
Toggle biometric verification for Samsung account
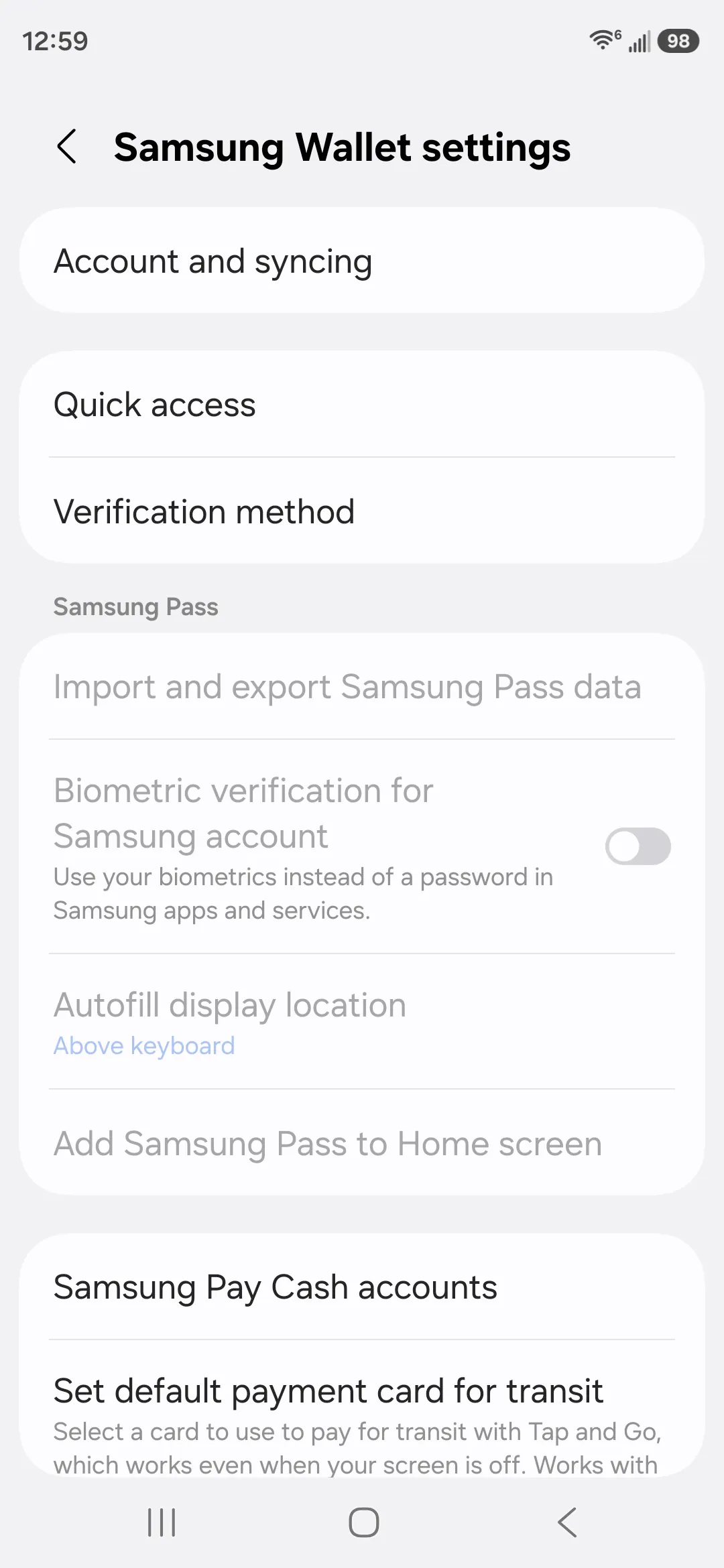pos(638,846)
